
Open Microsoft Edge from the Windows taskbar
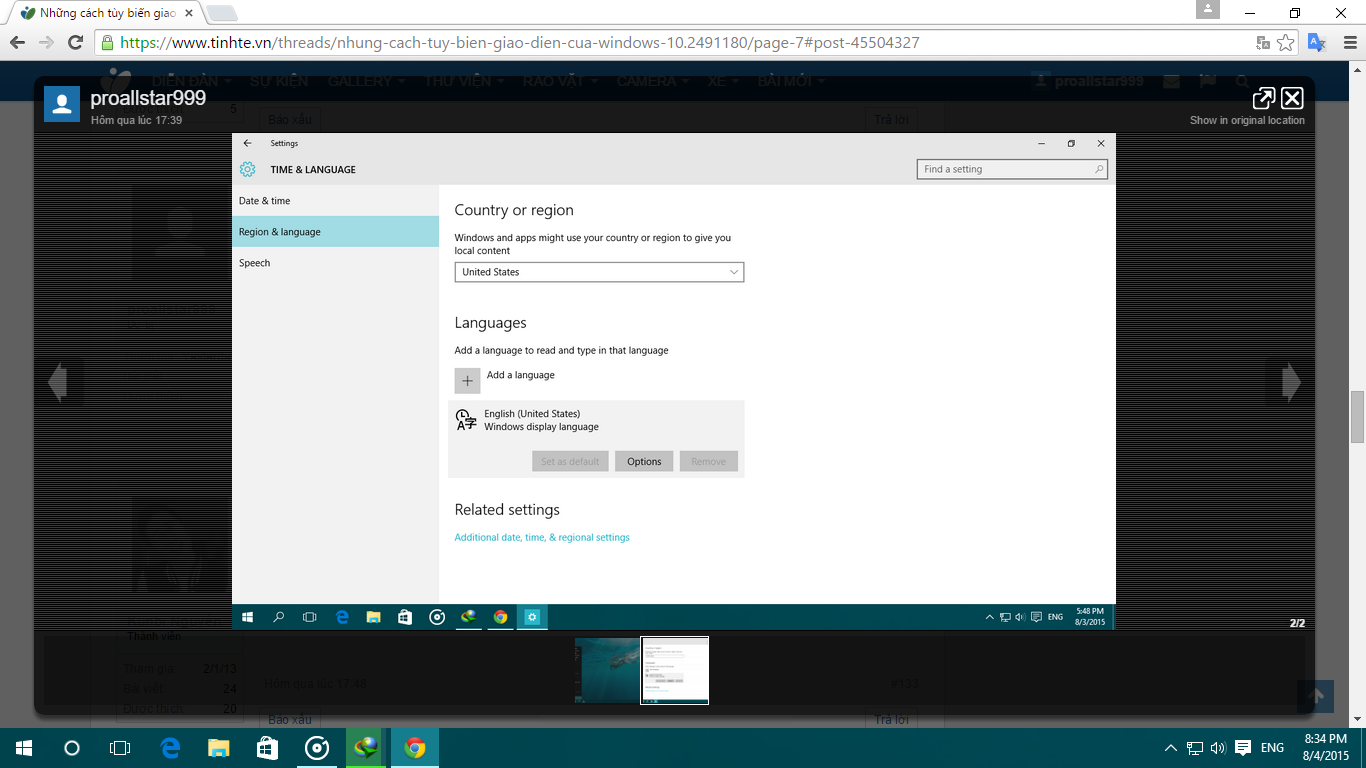pos(170,748)
